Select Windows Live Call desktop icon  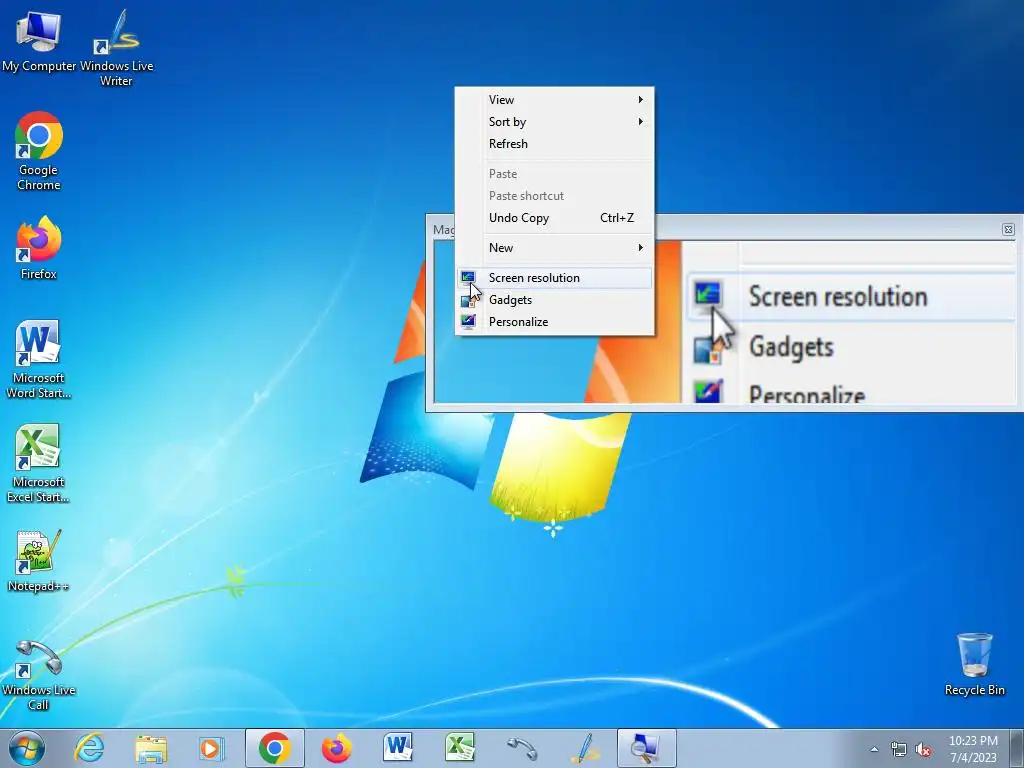[x=39, y=674]
